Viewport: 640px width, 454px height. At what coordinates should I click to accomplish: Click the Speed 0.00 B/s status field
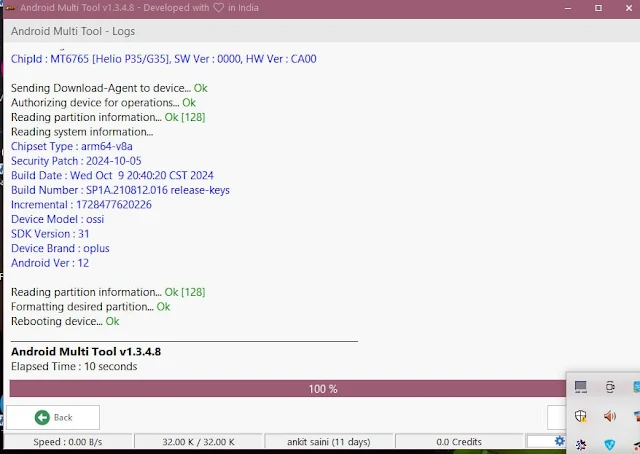(x=66, y=441)
